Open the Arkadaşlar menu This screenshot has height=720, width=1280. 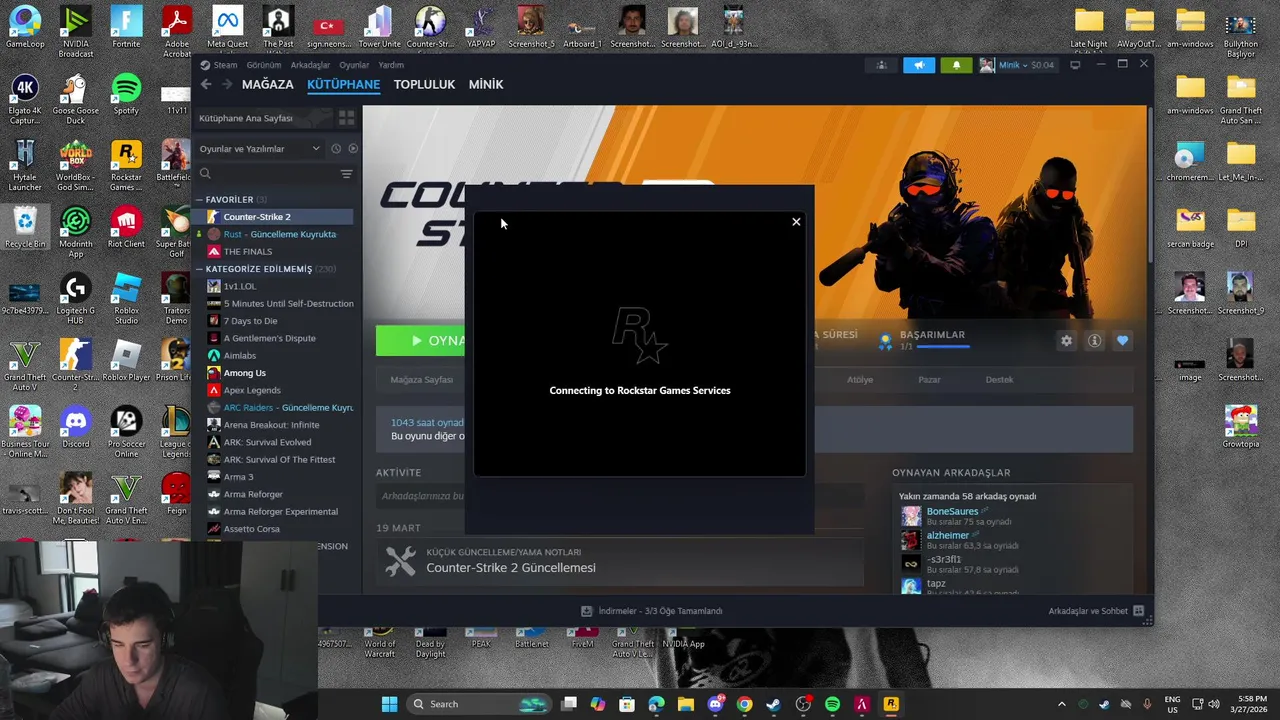click(x=310, y=65)
